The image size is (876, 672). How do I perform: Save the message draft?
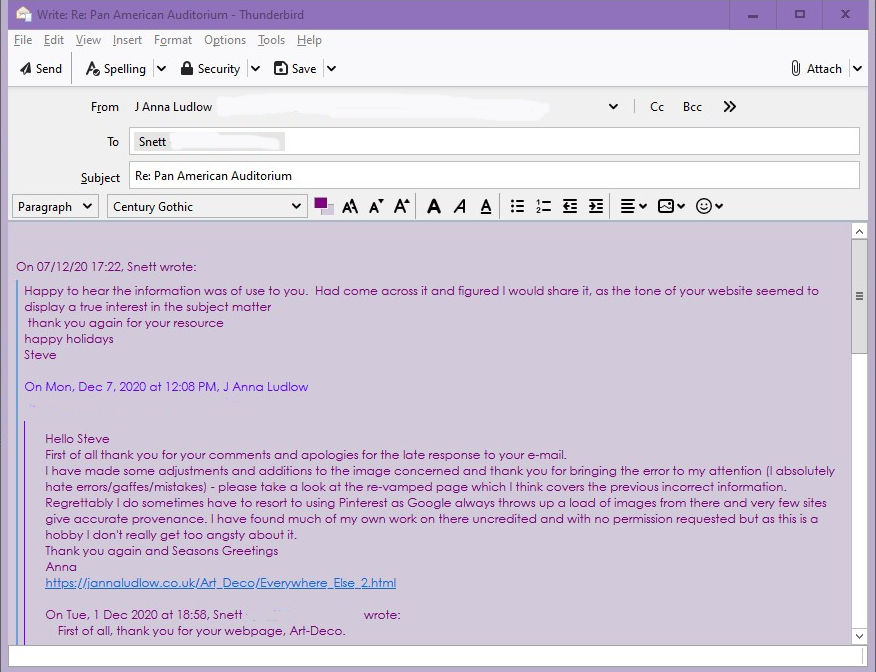295,69
